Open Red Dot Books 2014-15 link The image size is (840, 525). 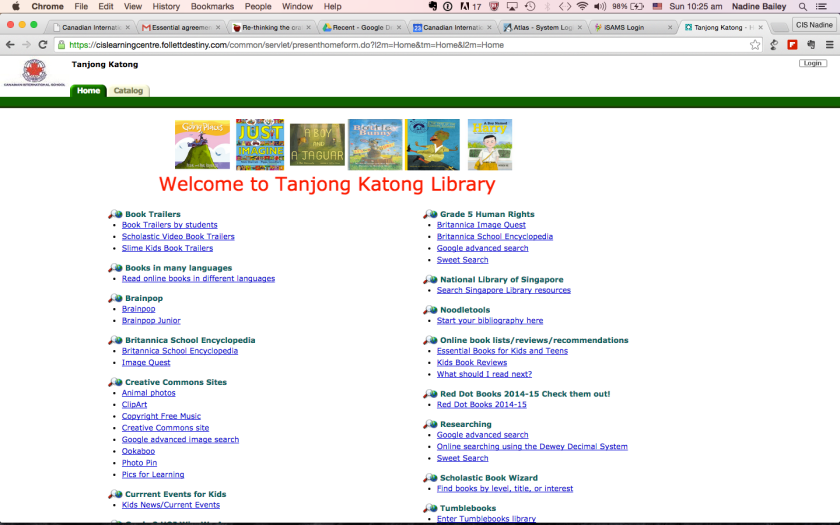481,405
